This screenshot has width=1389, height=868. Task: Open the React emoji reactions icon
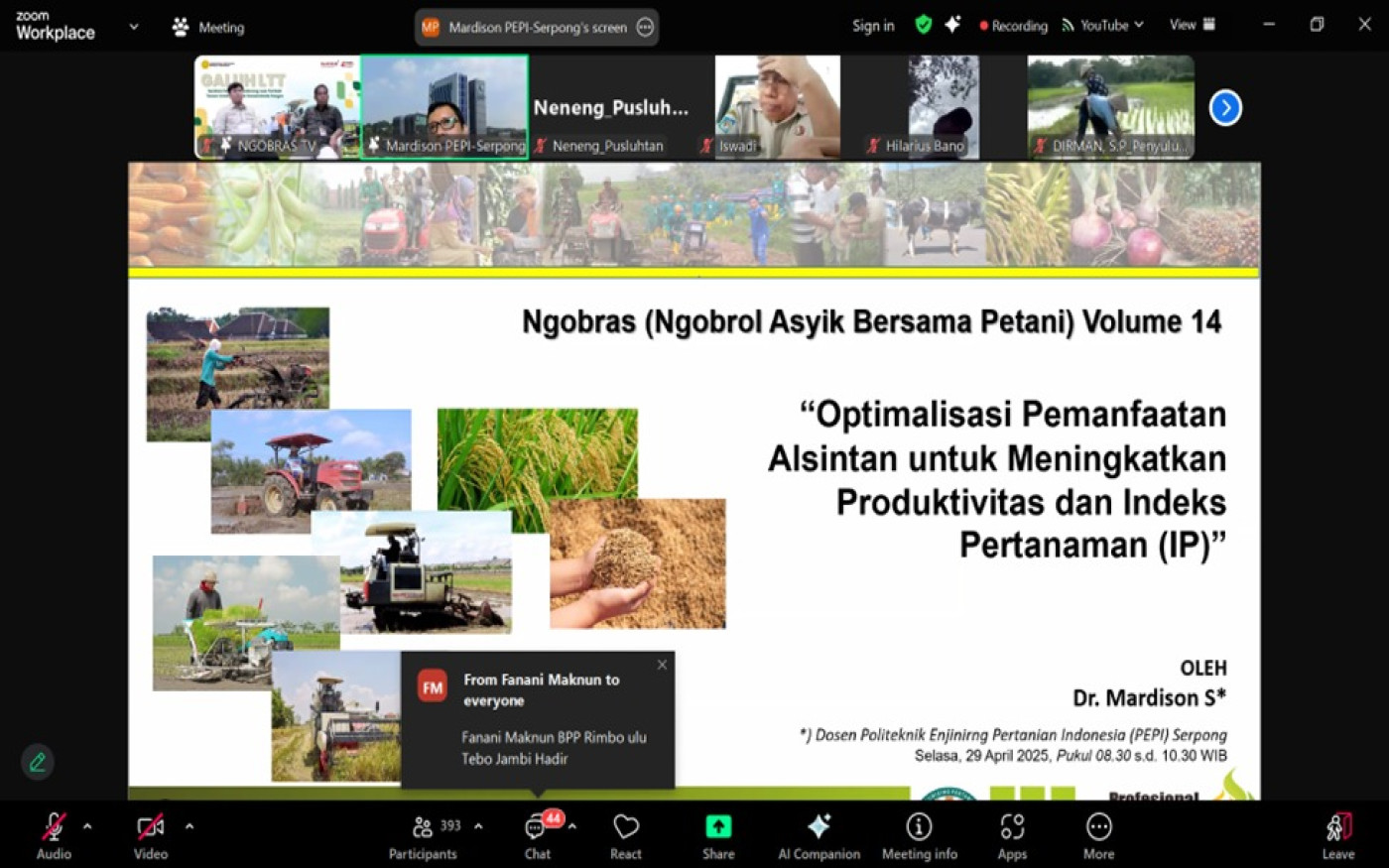pyautogui.click(x=625, y=834)
